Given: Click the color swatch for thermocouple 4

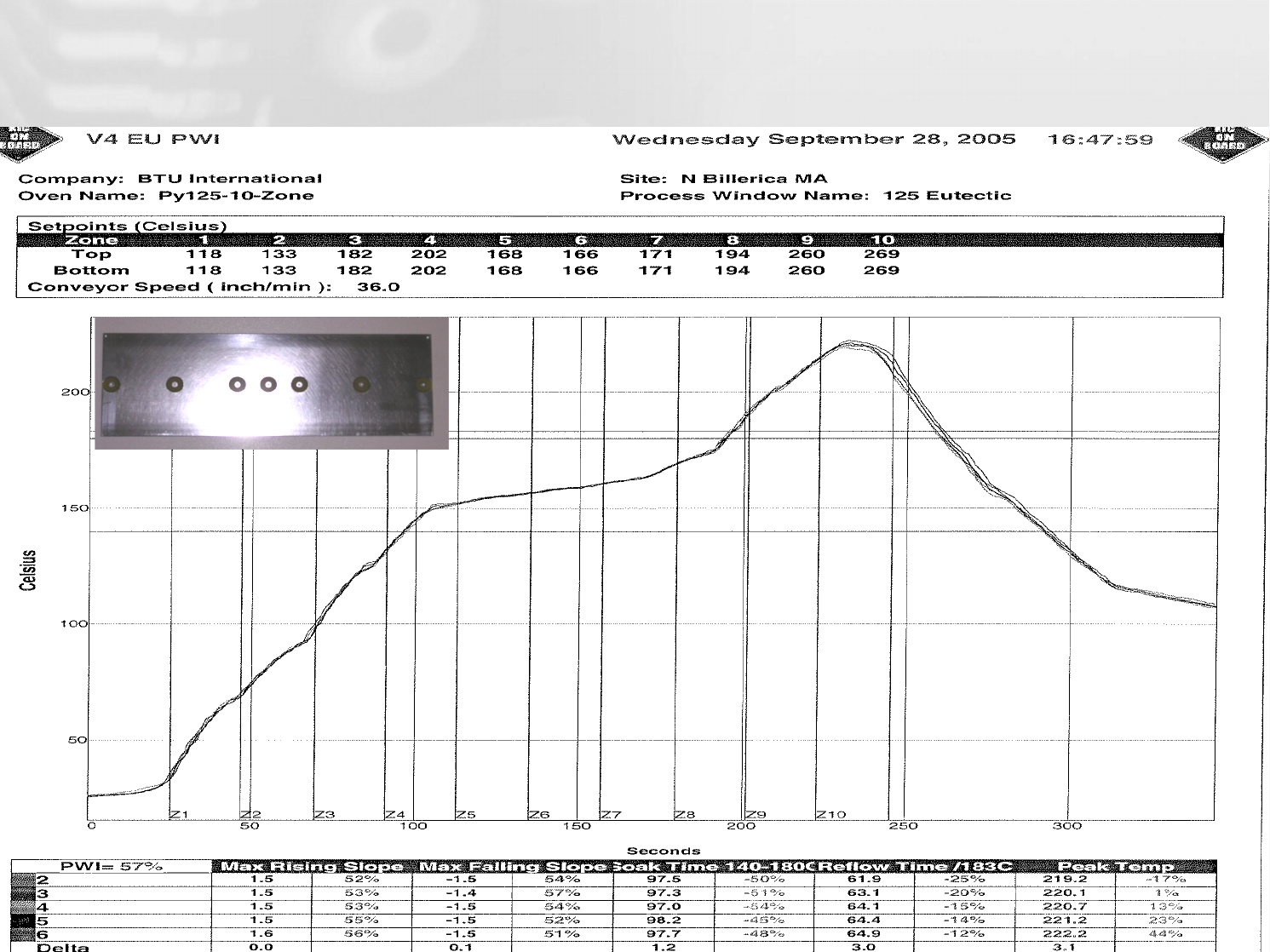Looking at the screenshot, I should (23, 907).
